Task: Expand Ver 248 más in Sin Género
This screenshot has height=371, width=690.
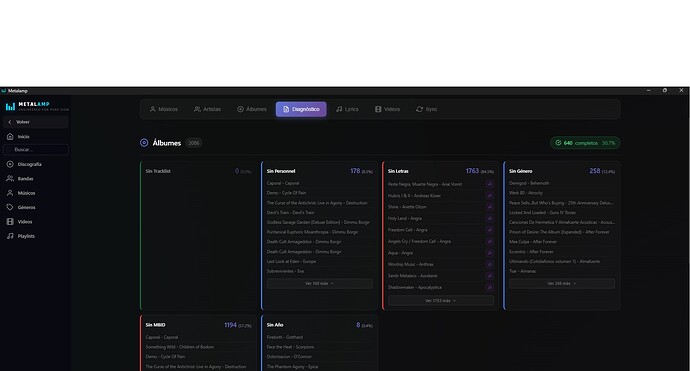Action: tap(562, 284)
